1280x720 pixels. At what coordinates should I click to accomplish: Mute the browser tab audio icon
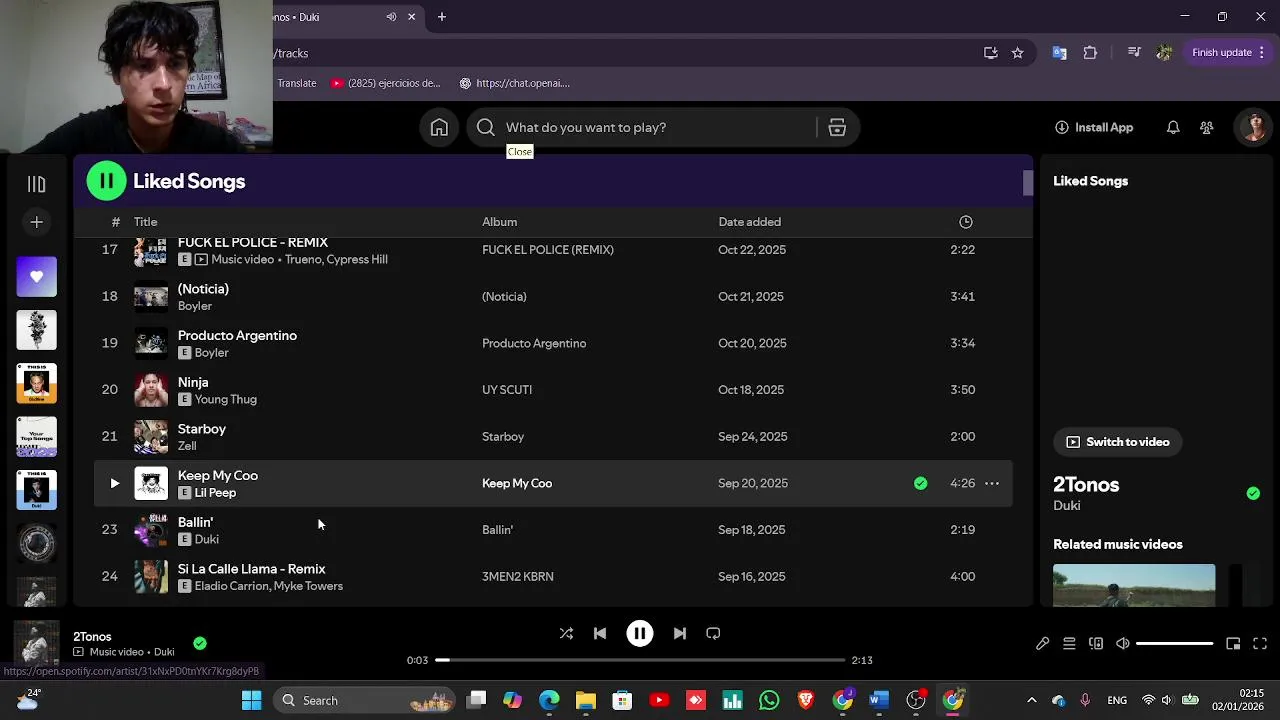[391, 17]
